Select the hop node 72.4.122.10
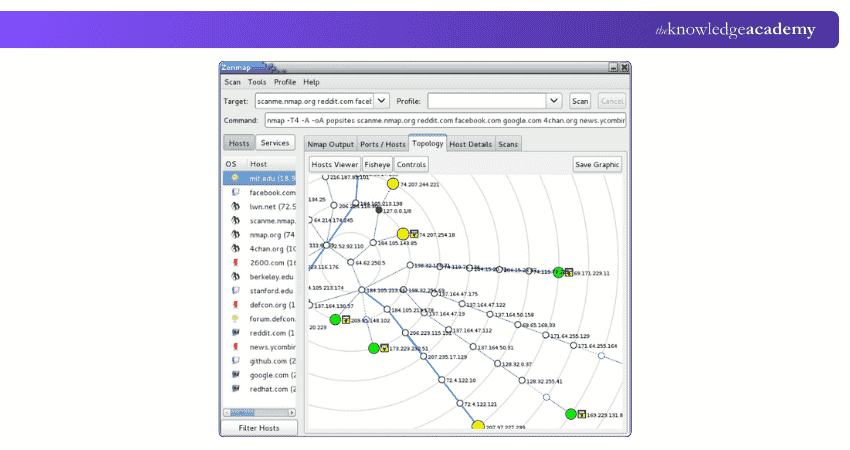The width and height of the screenshot is (850, 450). click(442, 380)
